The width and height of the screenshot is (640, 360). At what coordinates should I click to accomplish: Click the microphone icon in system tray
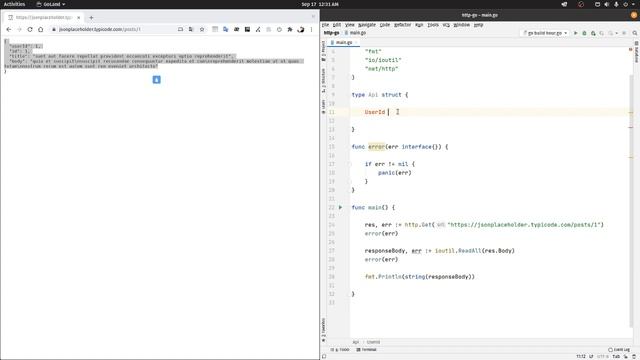(616, 4)
